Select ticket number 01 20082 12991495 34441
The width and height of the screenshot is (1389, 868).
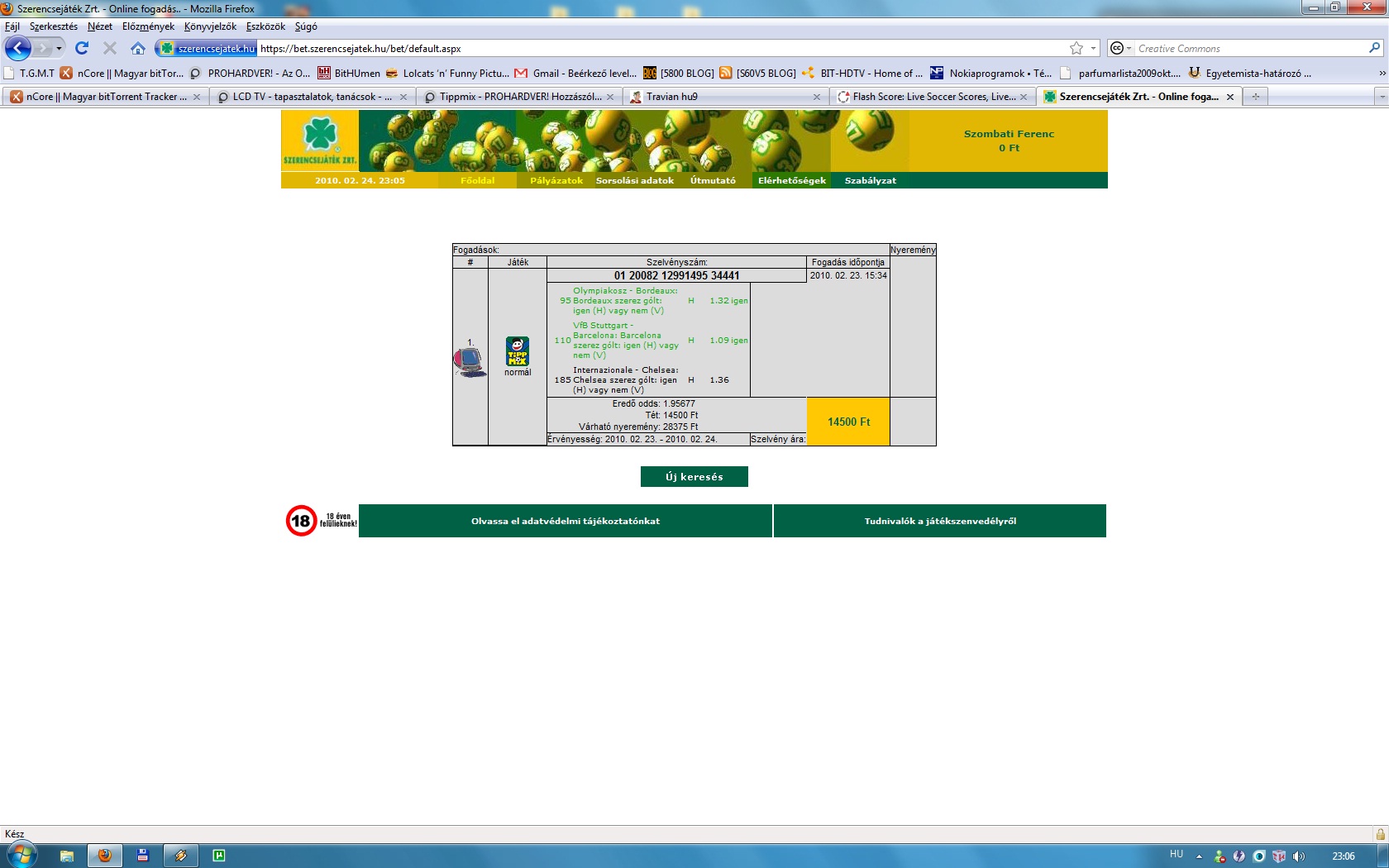point(676,276)
